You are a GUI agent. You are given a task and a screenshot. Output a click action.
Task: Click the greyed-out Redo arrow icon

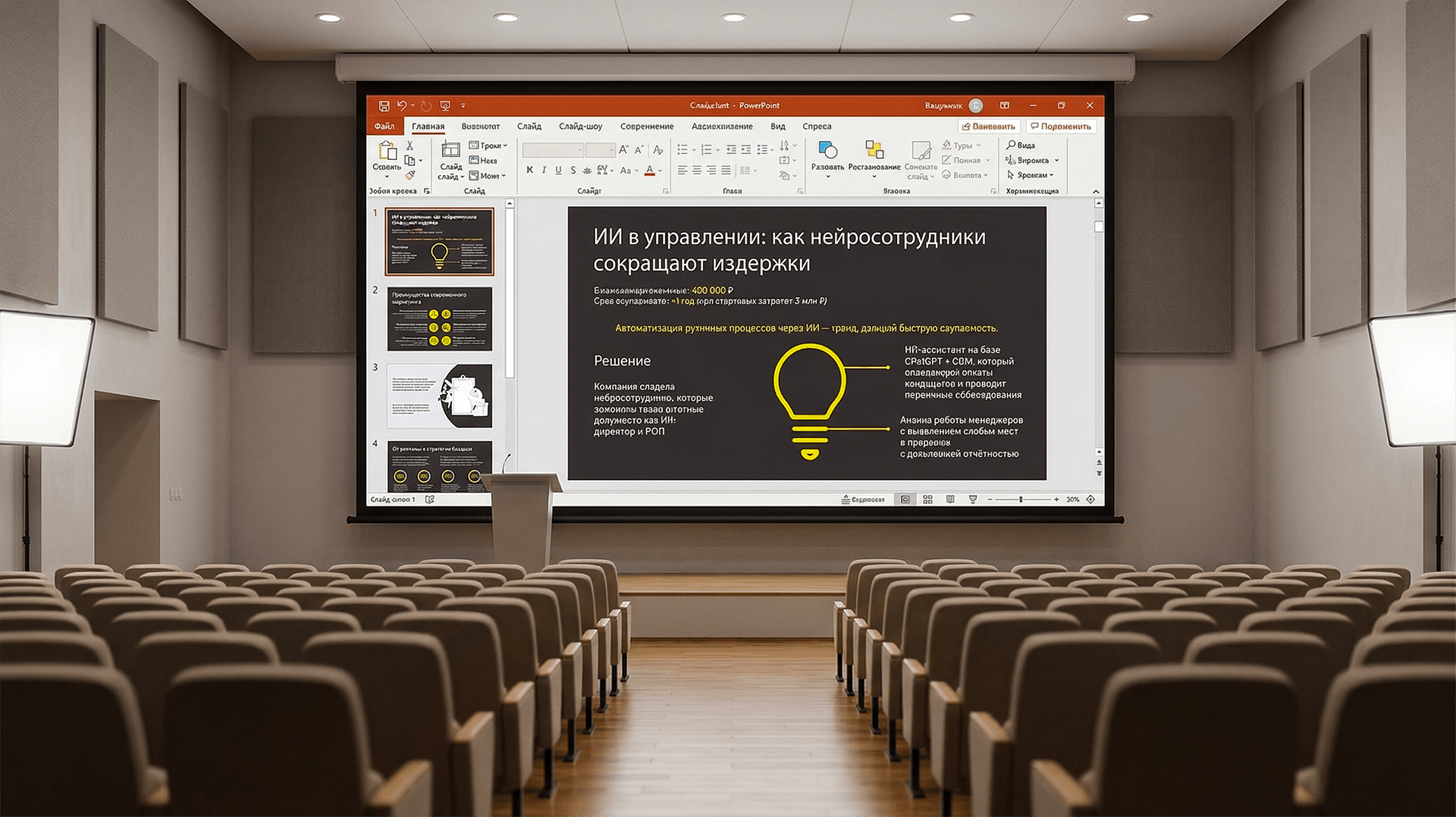coord(426,105)
